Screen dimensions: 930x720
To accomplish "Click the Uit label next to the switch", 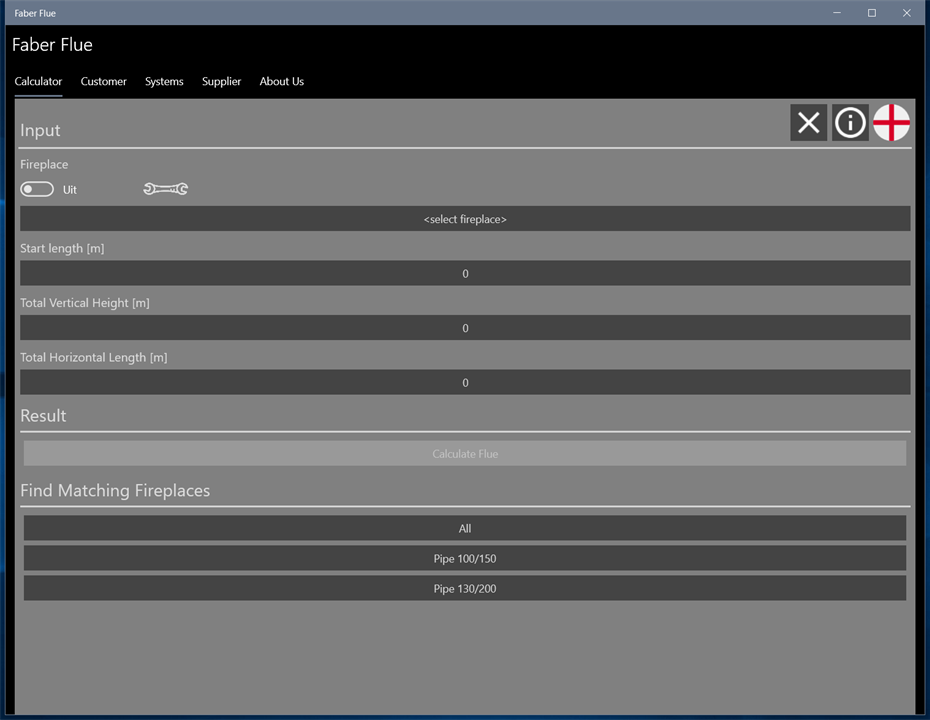I will click(70, 190).
